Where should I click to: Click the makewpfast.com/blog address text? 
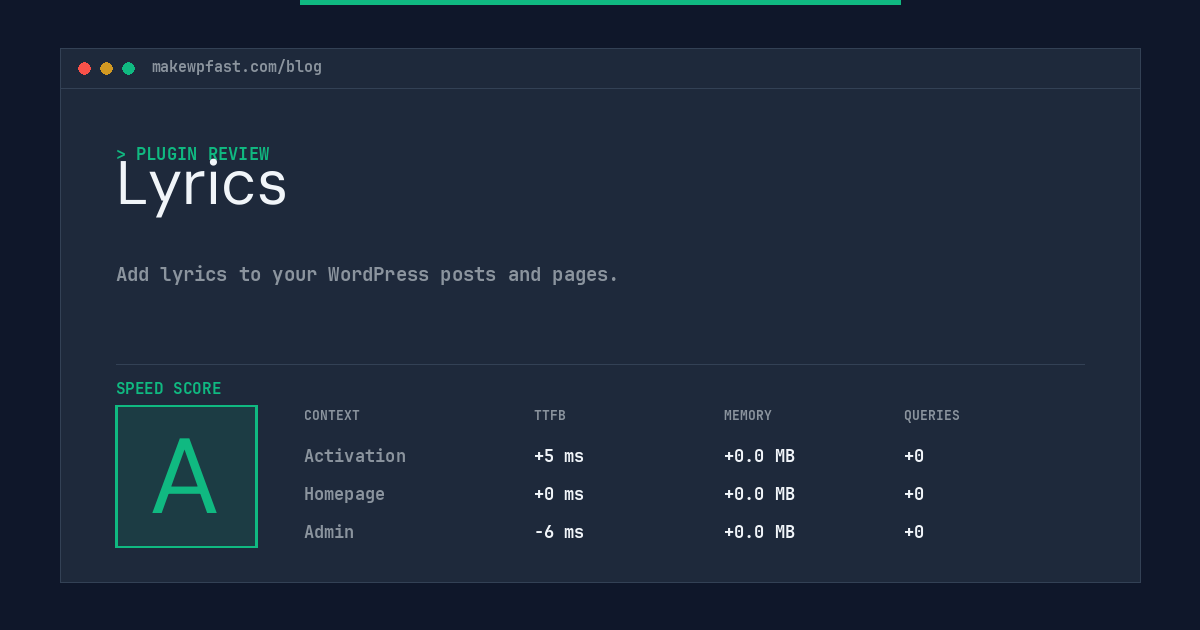[237, 67]
